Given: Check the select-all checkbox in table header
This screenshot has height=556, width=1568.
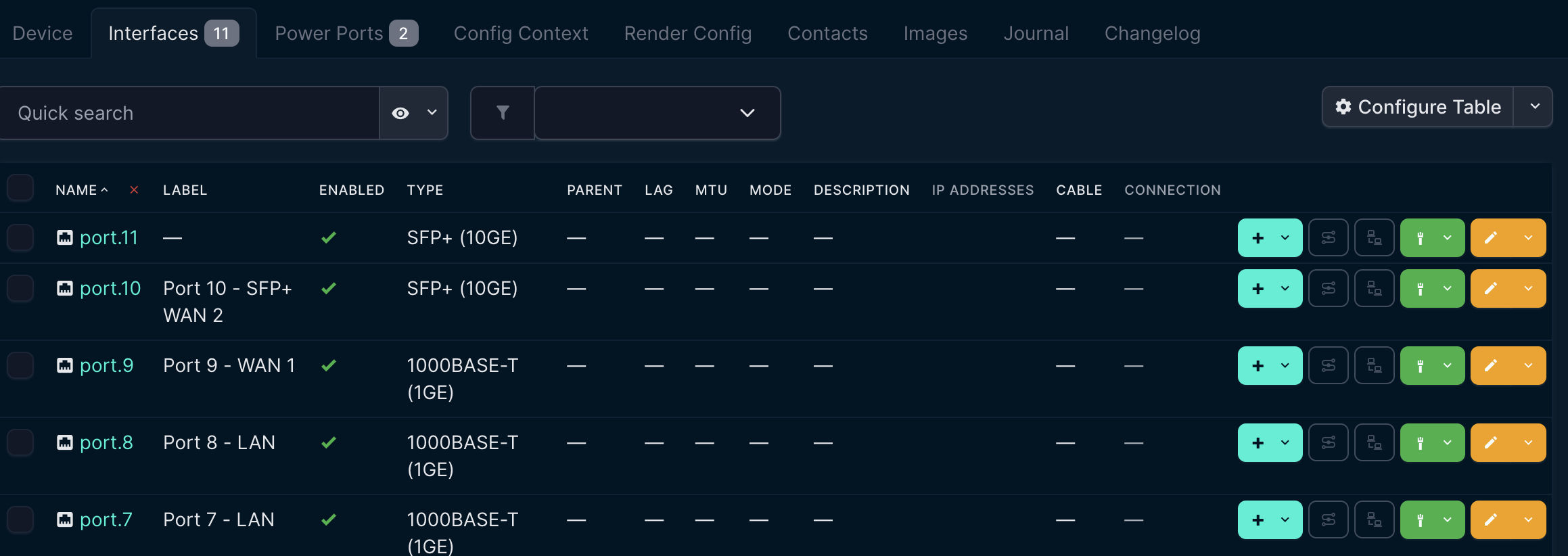Looking at the screenshot, I should click(x=20, y=188).
